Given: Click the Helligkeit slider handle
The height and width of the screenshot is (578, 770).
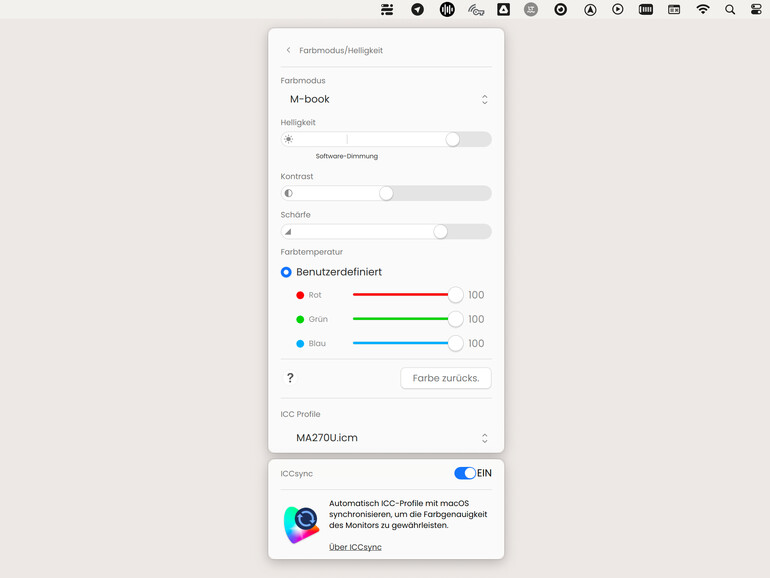Looking at the screenshot, I should 453,139.
